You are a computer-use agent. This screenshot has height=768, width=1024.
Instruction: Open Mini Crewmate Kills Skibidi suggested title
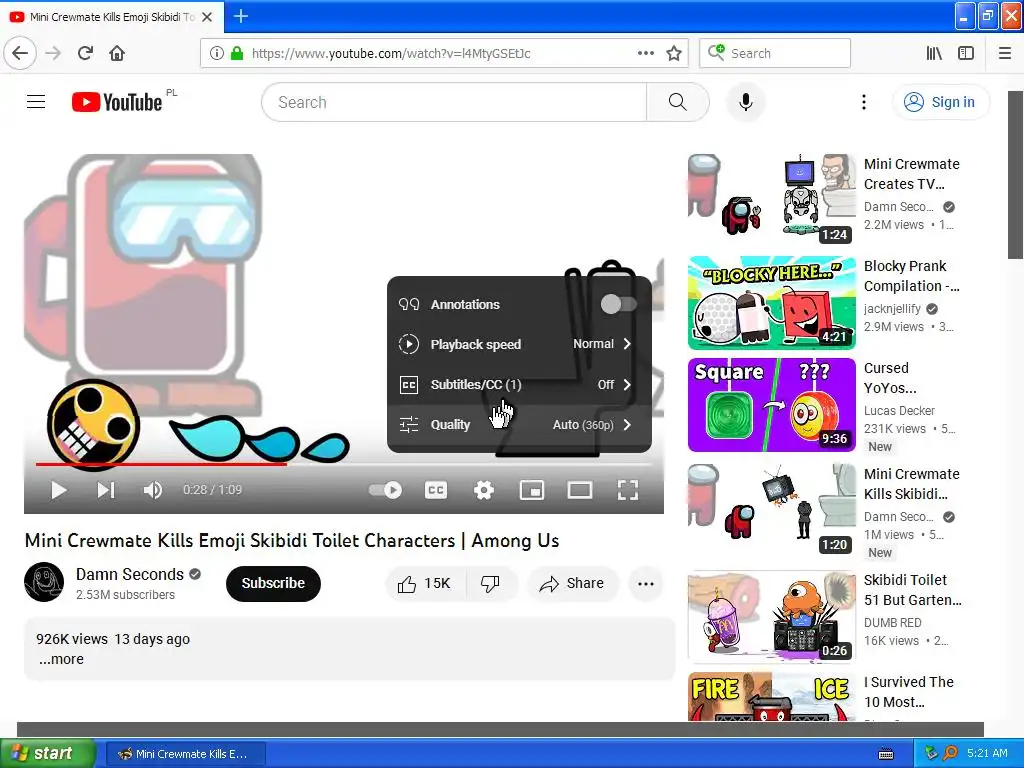(x=912, y=484)
